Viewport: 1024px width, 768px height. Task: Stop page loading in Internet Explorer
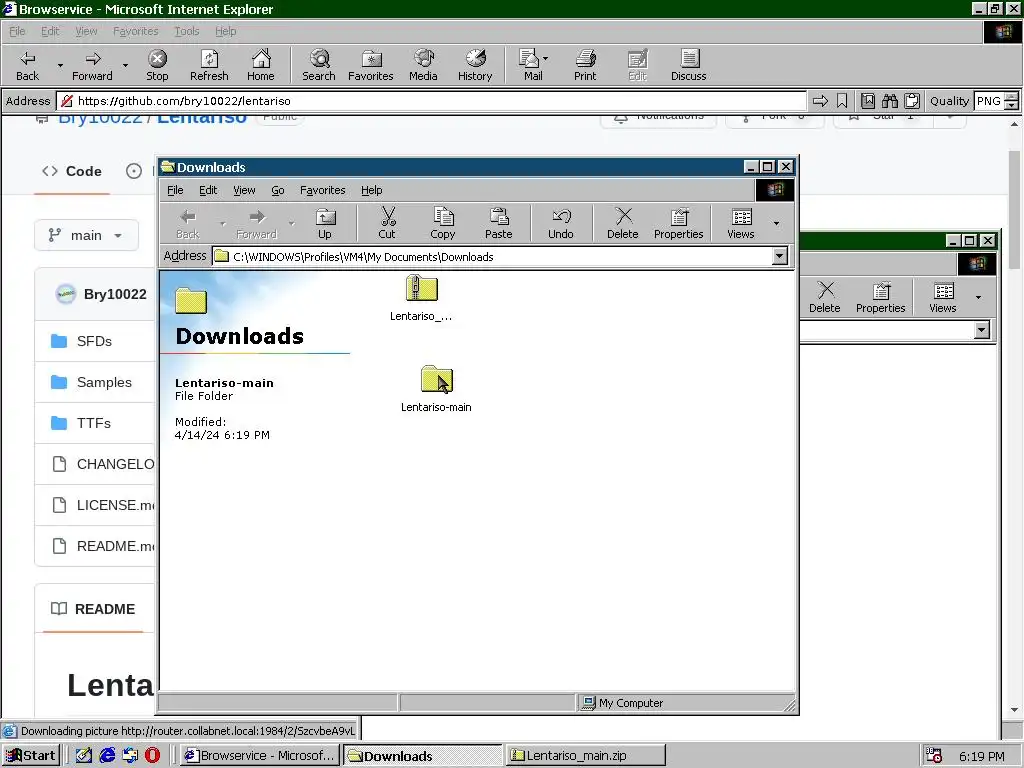157,65
